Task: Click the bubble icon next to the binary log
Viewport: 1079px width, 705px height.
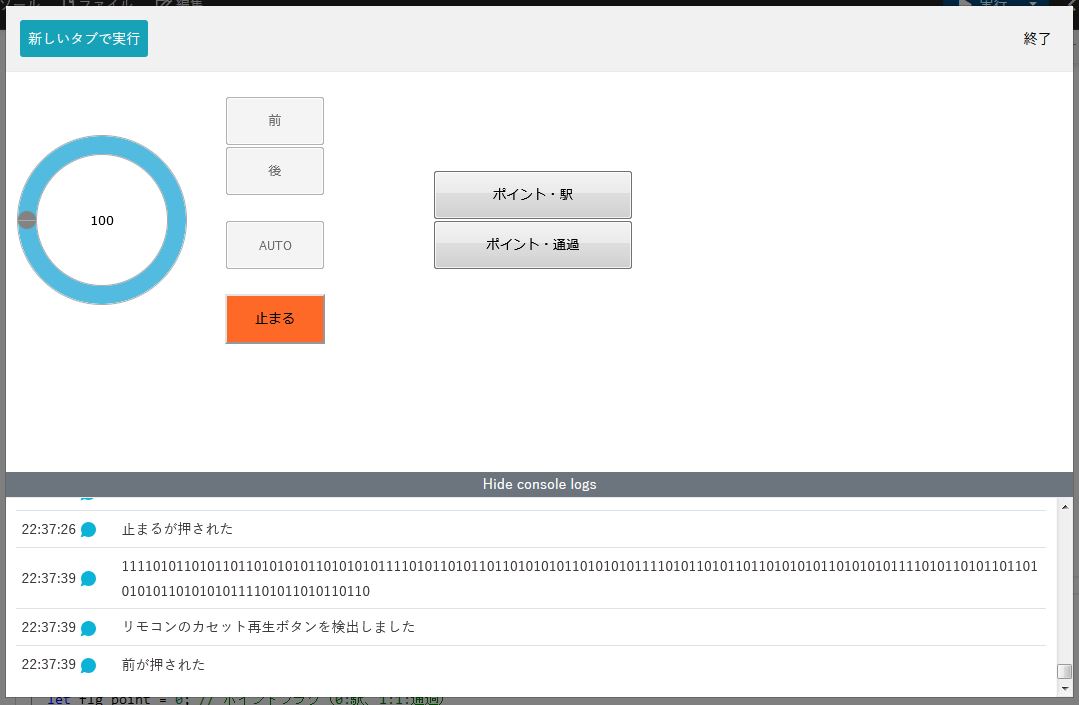Action: pos(88,579)
